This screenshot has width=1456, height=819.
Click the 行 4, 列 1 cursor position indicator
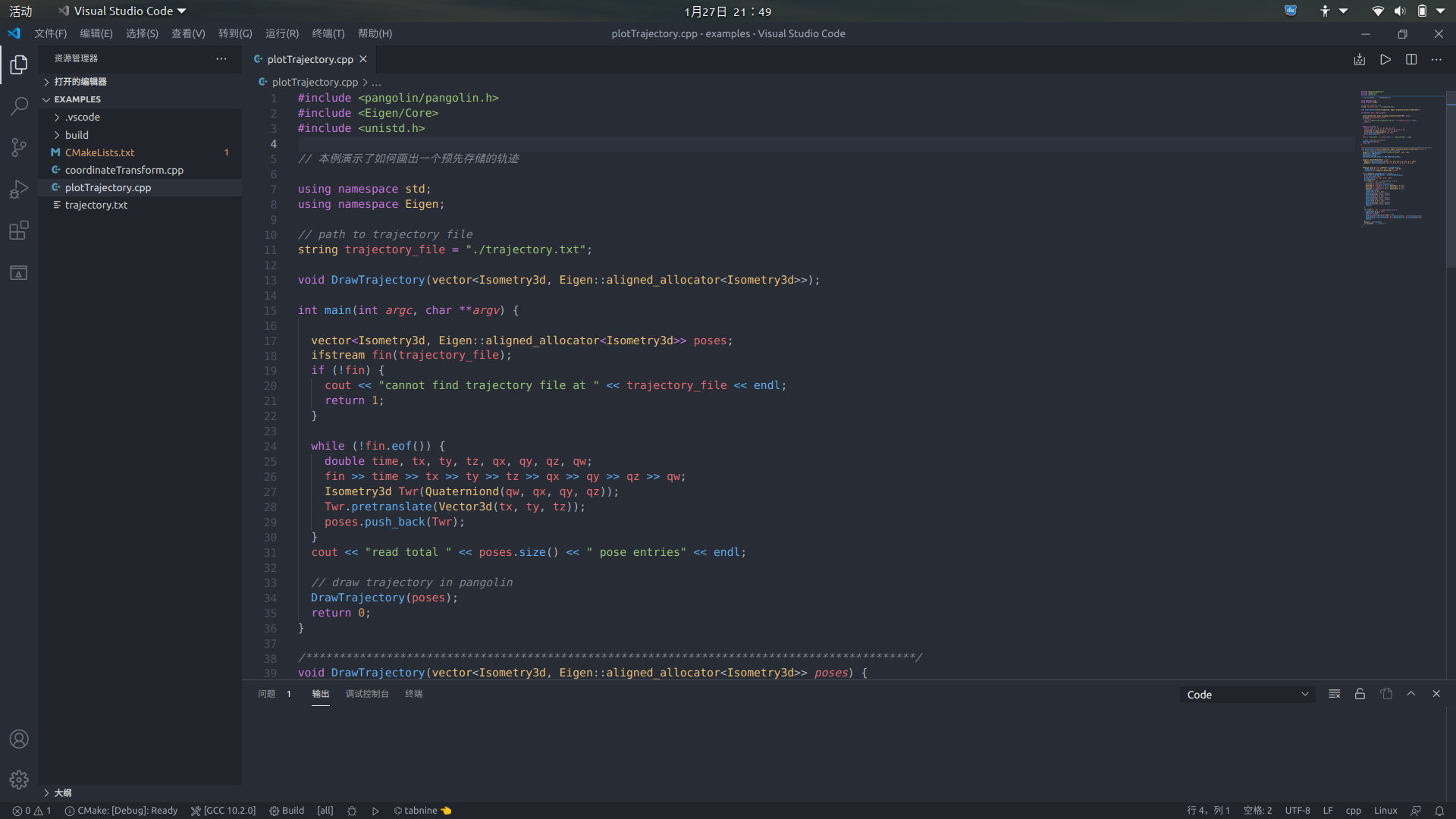tap(1209, 811)
